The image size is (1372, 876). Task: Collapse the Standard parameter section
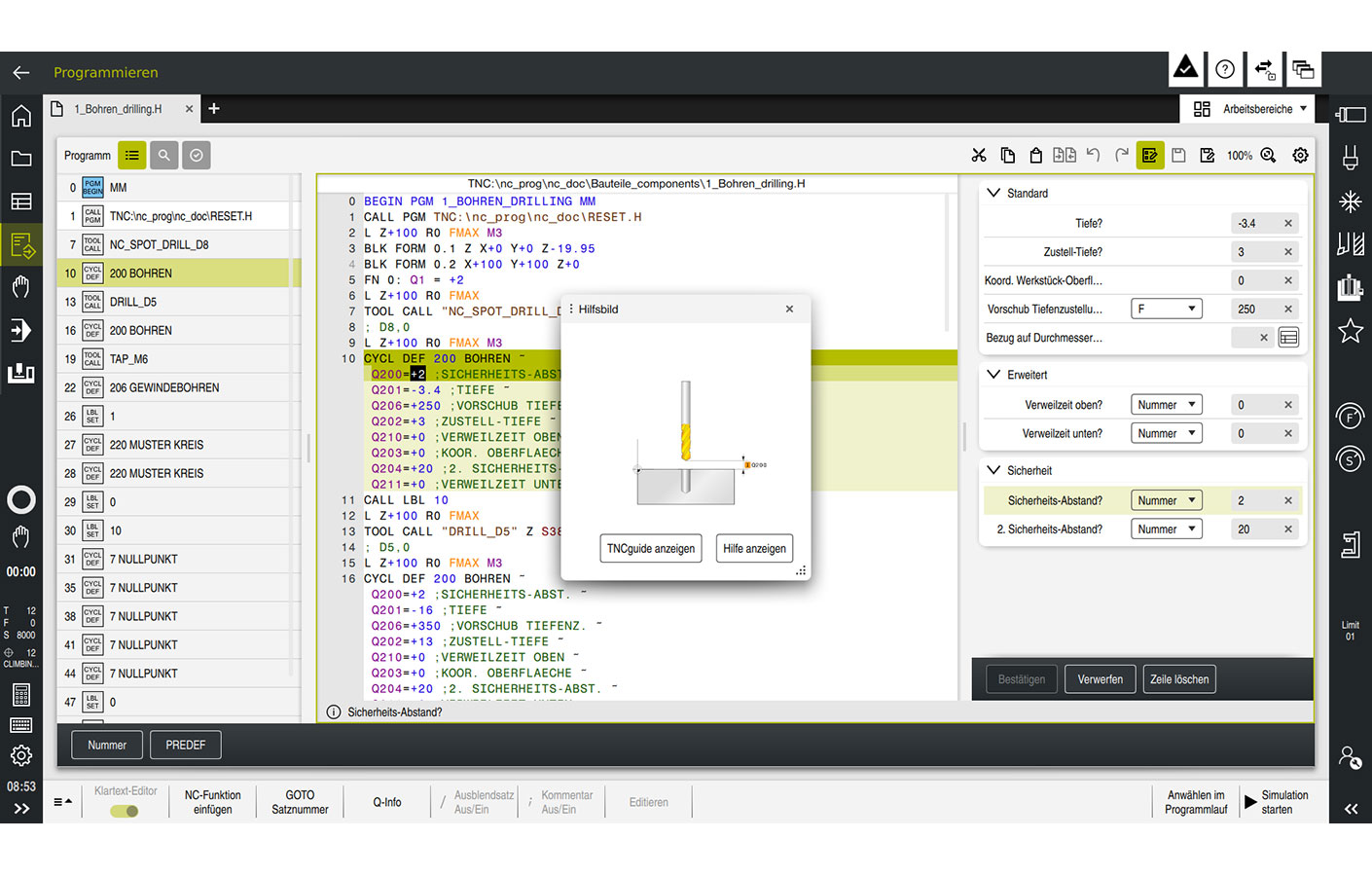click(993, 193)
